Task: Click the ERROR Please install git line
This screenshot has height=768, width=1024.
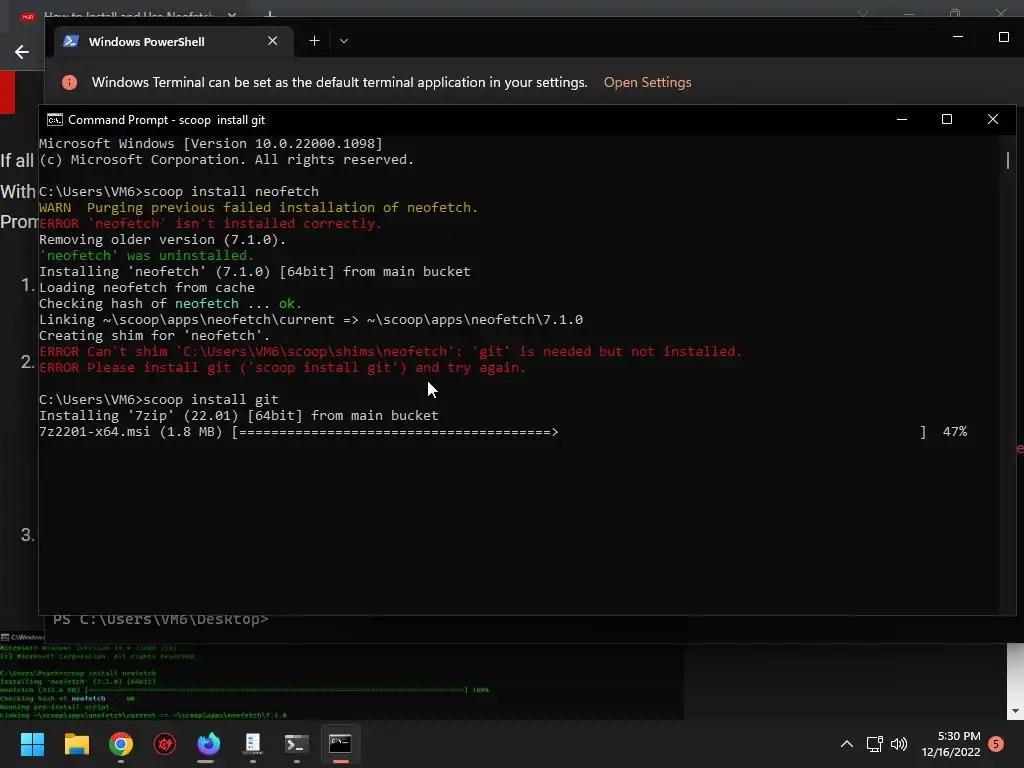Action: click(283, 368)
